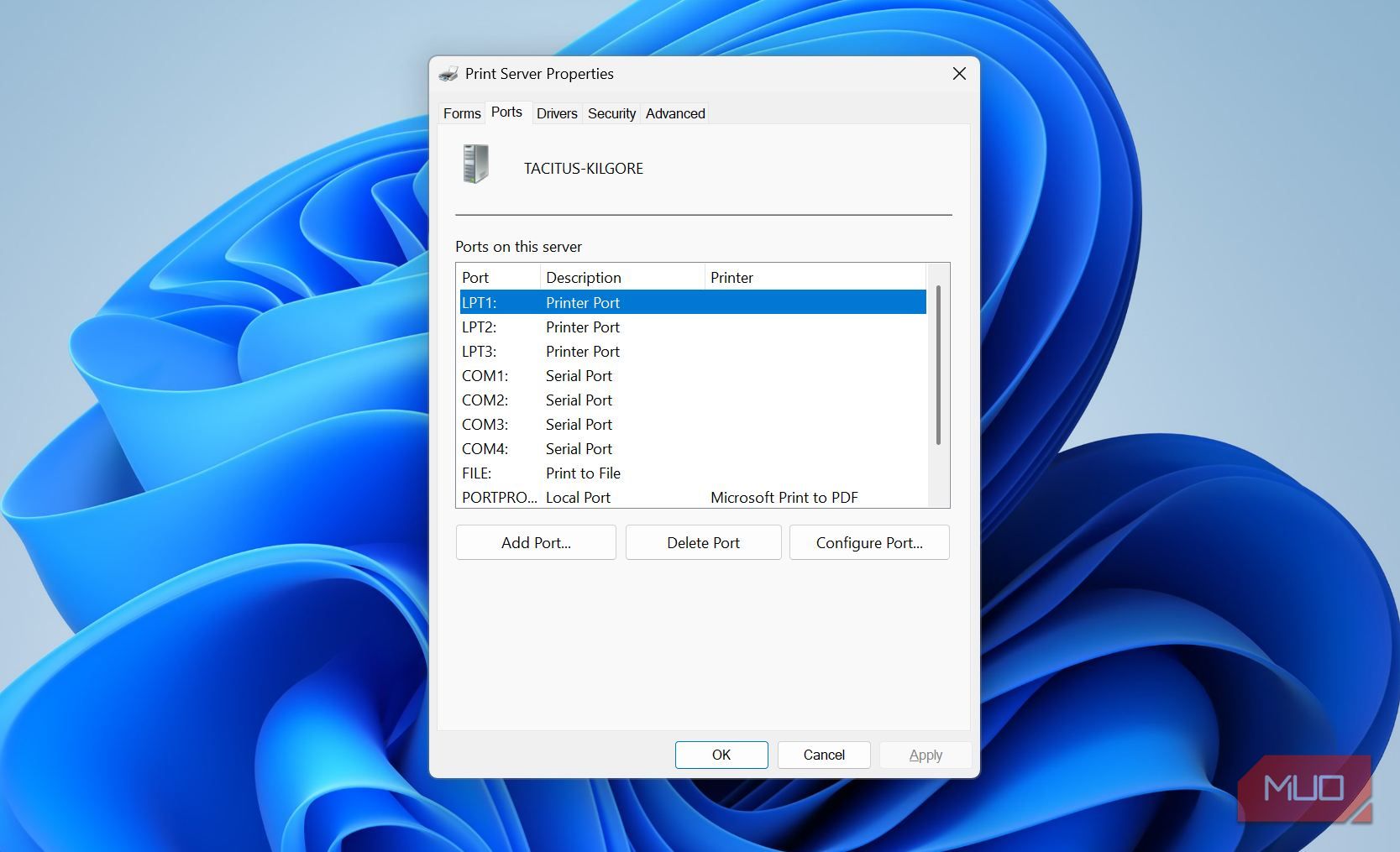The image size is (1400, 852).
Task: Click the TACITUS-KILGORE server name
Action: [584, 168]
